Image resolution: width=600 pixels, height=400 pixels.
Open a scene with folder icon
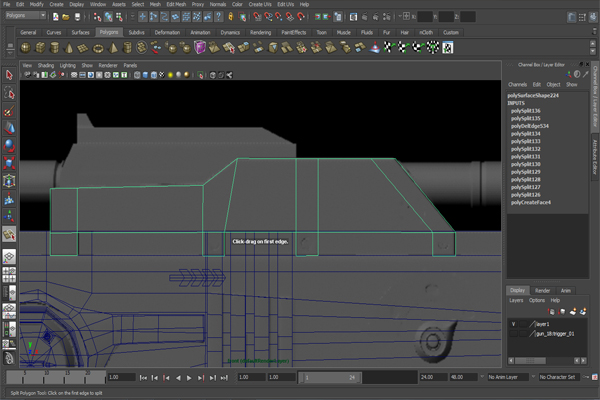click(66, 16)
